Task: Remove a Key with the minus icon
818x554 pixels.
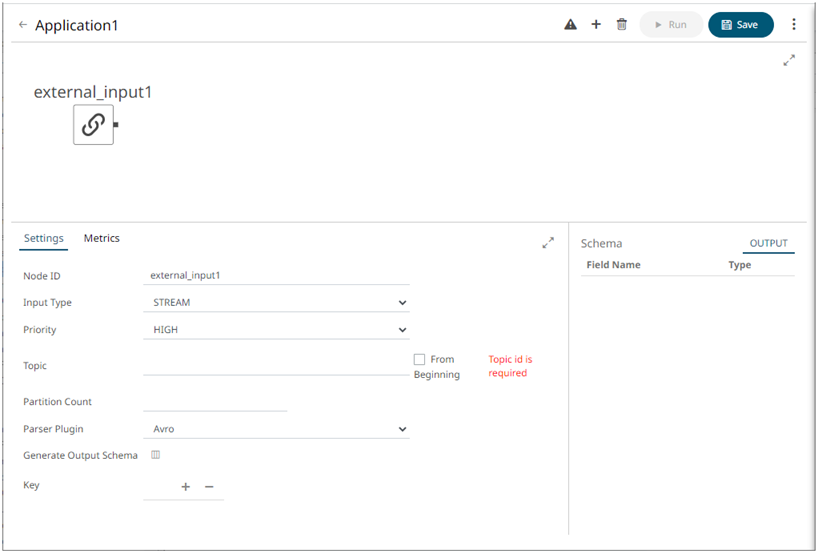Action: point(209,487)
